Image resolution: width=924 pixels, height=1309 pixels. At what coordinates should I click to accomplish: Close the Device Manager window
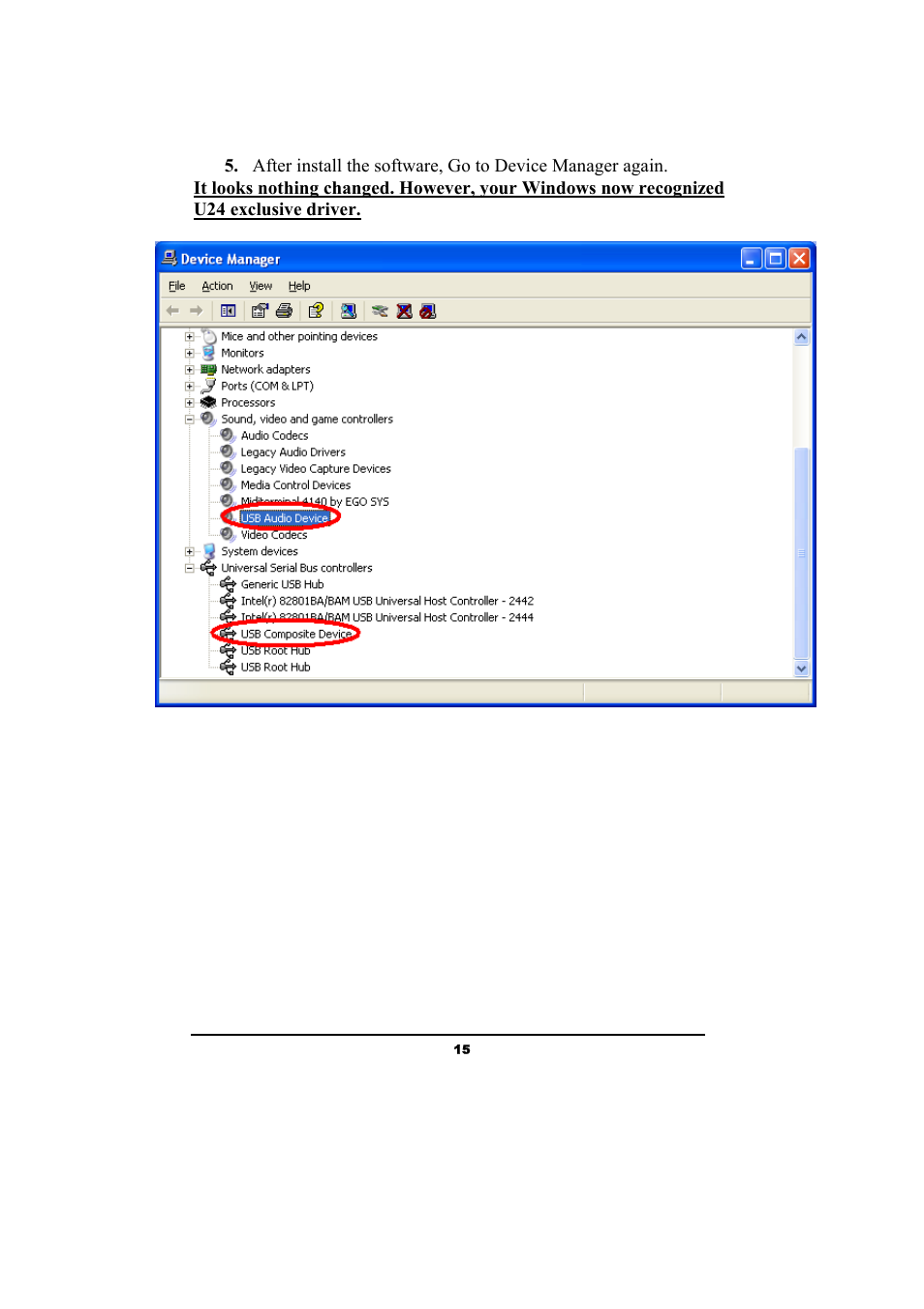[799, 258]
